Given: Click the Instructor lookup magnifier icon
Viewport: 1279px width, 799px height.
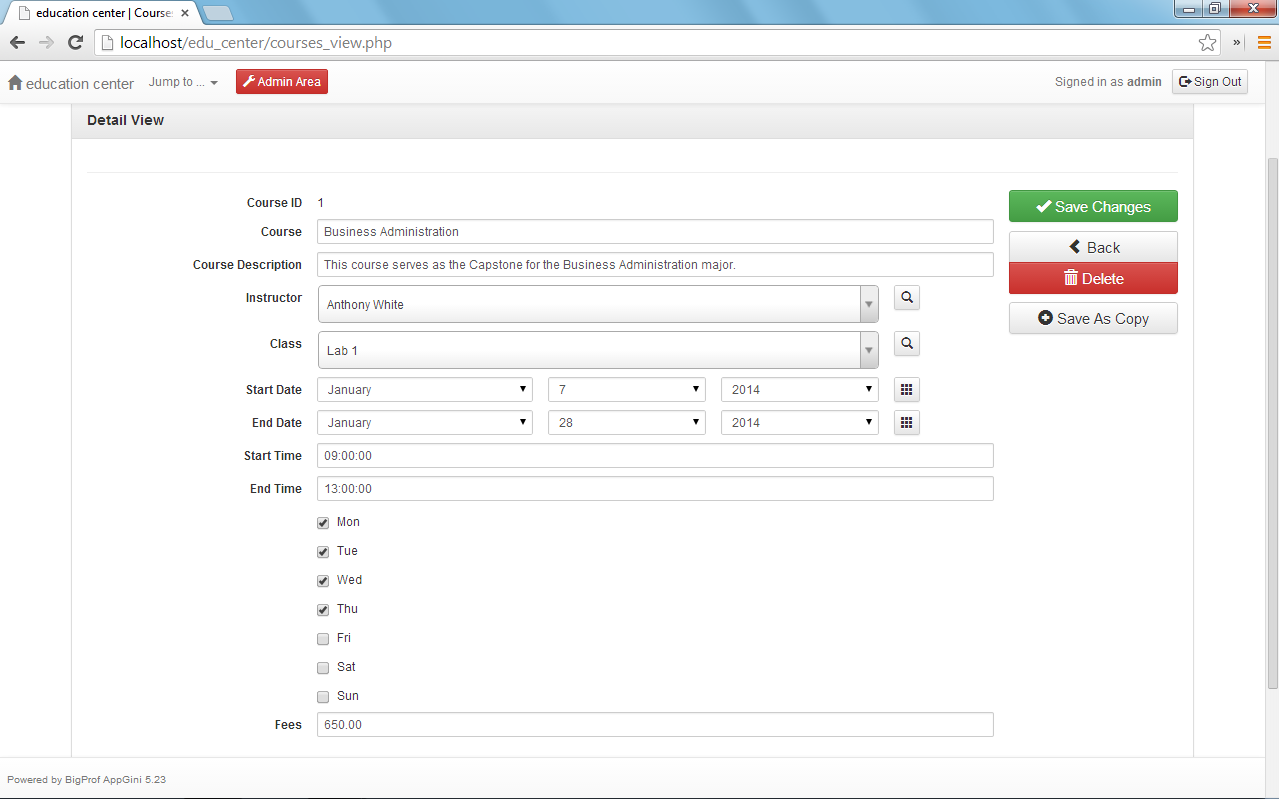Looking at the screenshot, I should pyautogui.click(x=906, y=298).
